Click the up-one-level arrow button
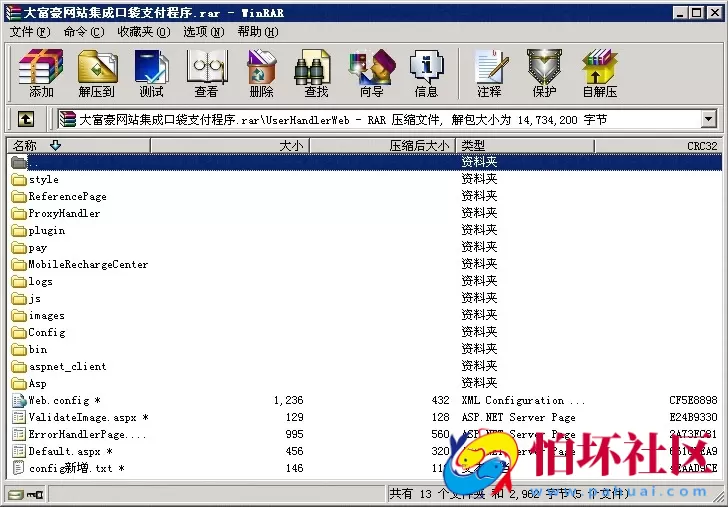The image size is (728, 507). (x=26, y=120)
